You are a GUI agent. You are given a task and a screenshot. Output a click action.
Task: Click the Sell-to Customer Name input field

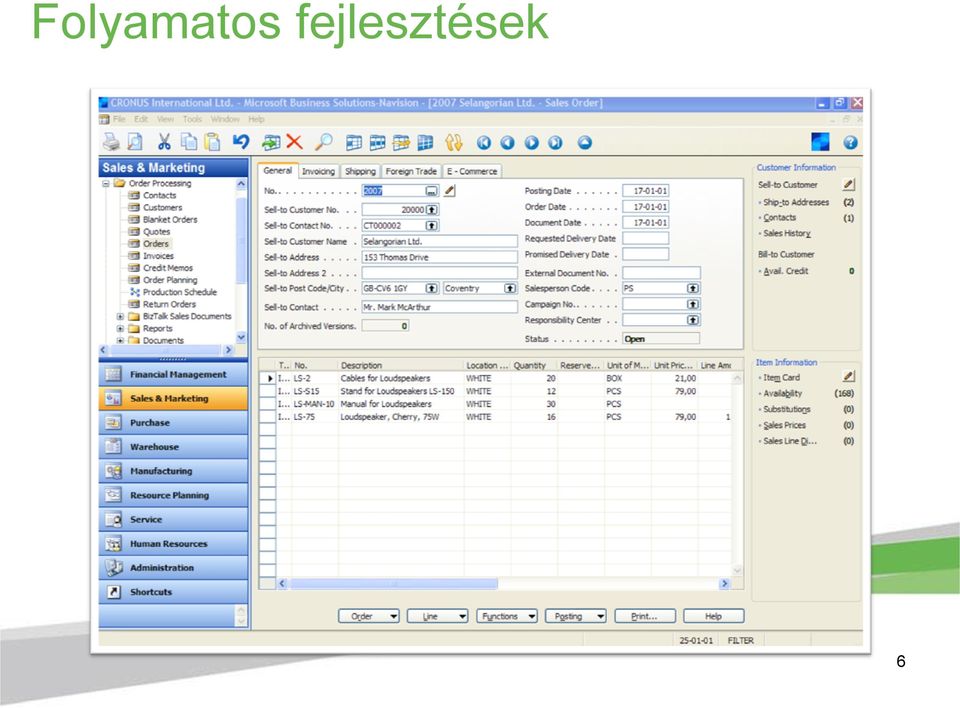440,241
